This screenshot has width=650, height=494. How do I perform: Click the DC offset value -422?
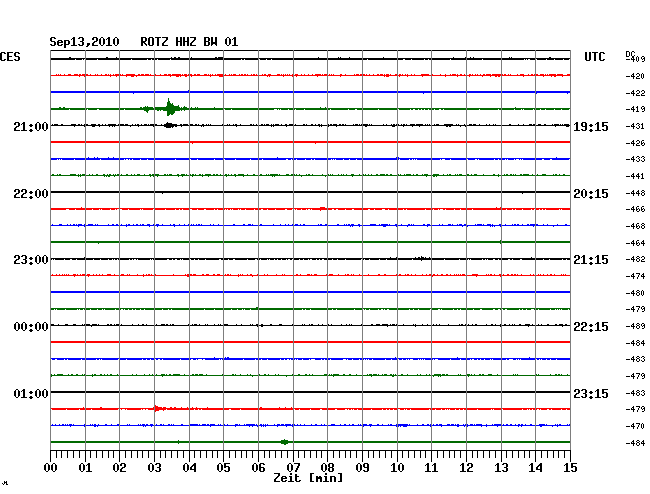pos(635,93)
